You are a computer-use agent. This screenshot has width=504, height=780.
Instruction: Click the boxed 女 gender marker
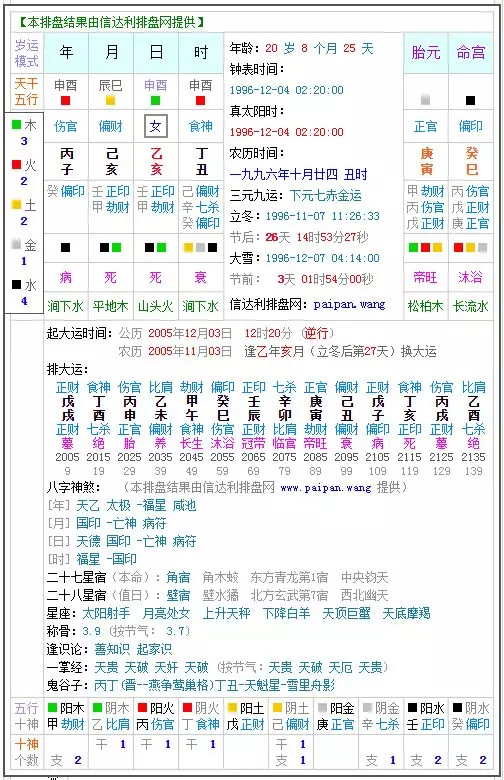156,126
